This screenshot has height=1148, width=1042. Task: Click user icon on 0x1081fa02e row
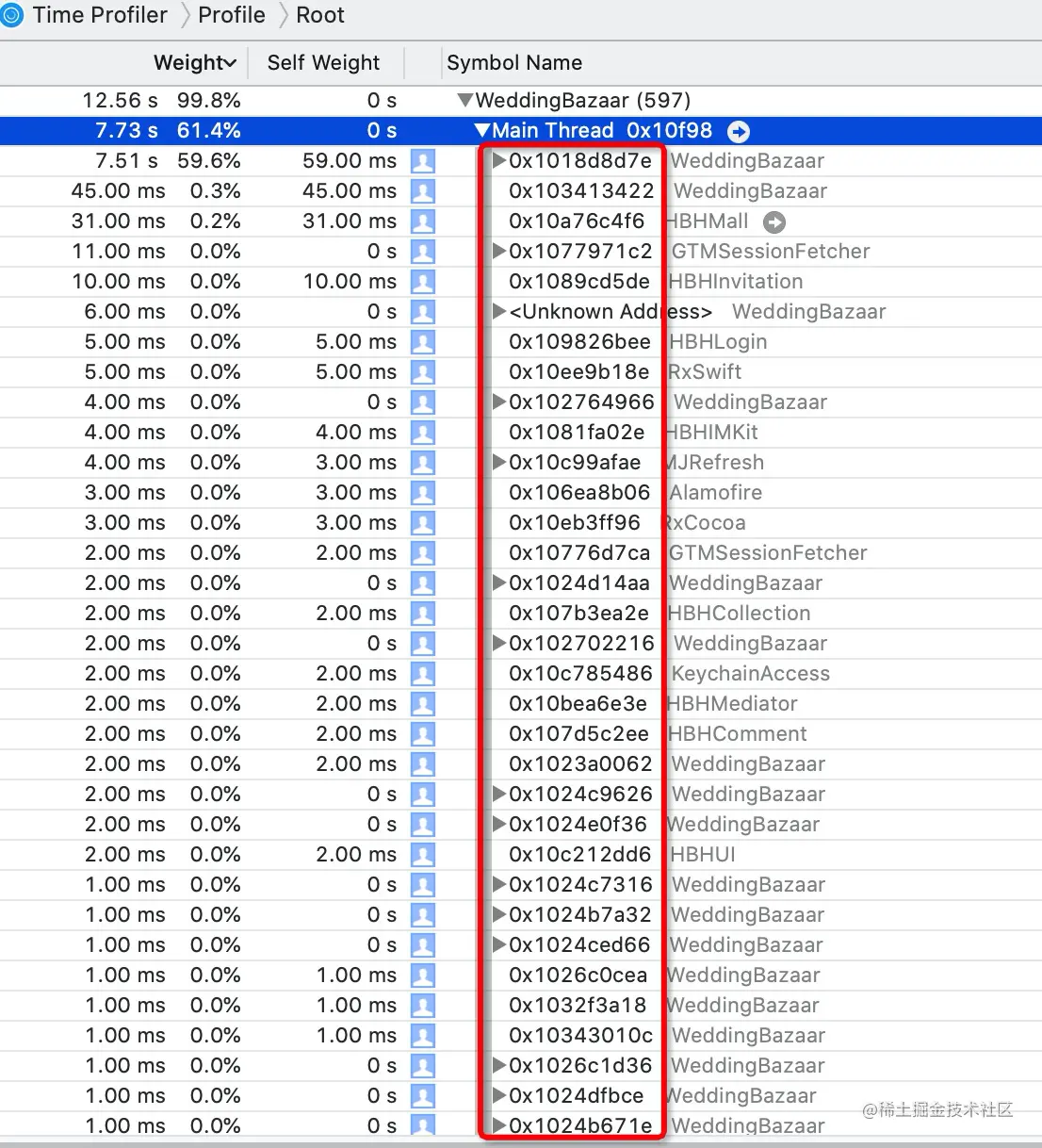coord(424,433)
